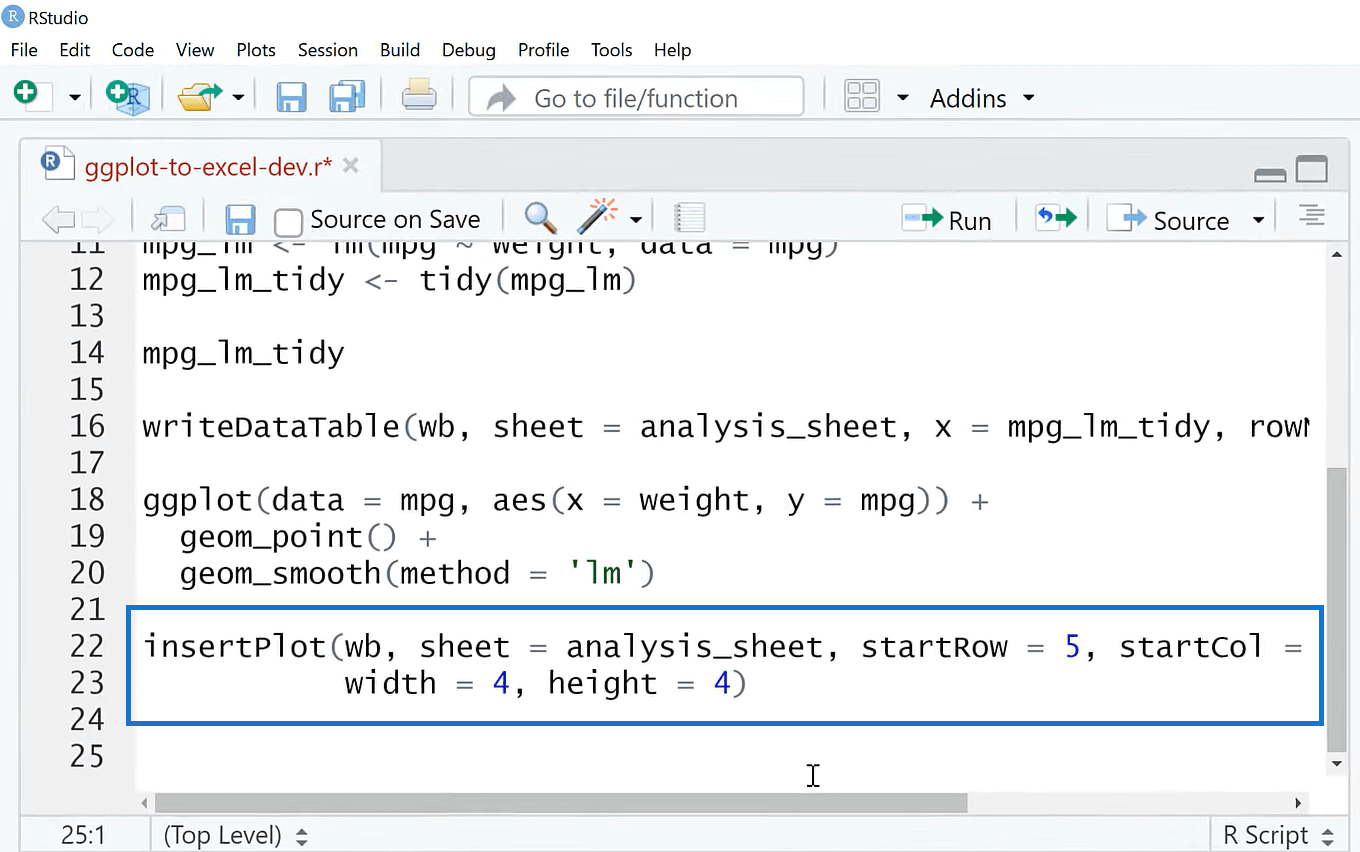Open the Plots menu
The width and height of the screenshot is (1360, 852).
click(x=256, y=50)
